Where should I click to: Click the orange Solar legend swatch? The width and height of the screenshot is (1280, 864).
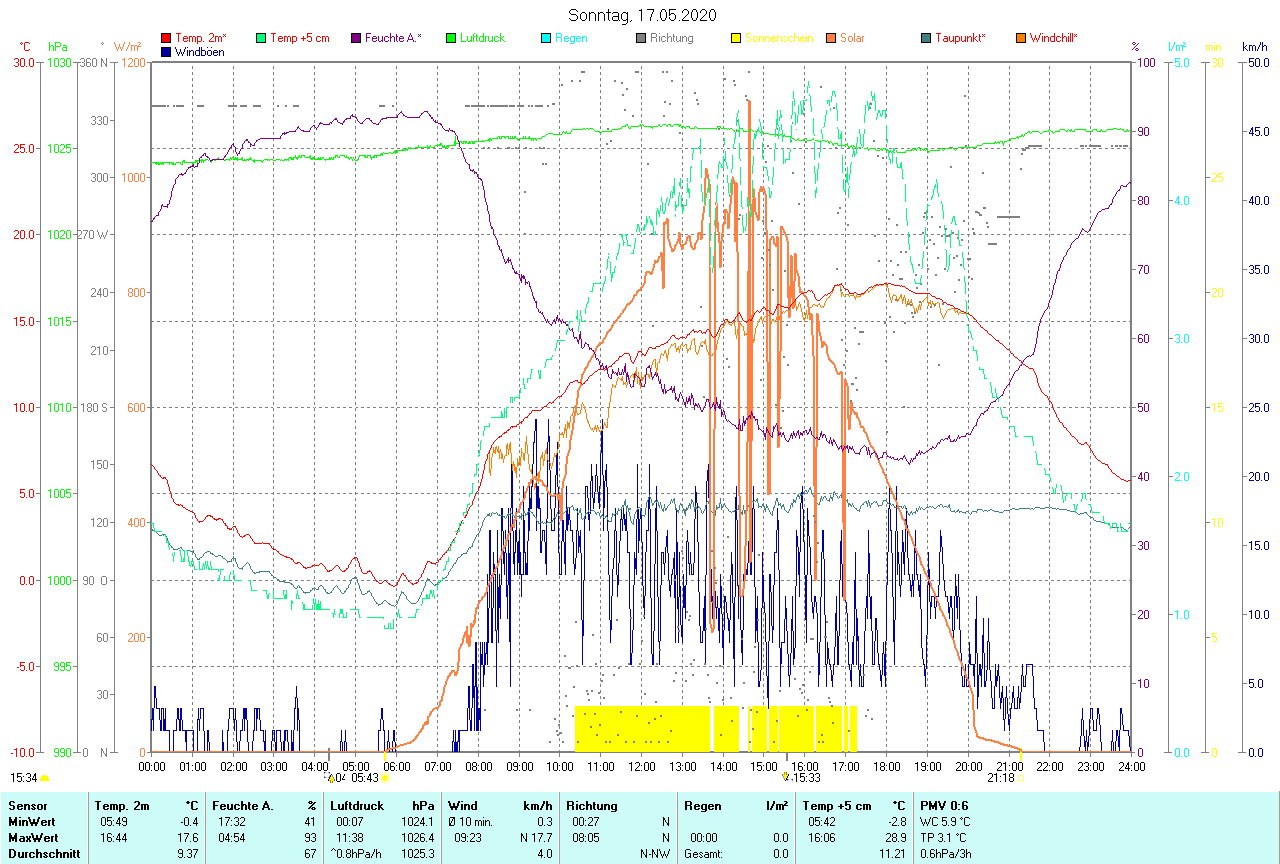point(831,38)
